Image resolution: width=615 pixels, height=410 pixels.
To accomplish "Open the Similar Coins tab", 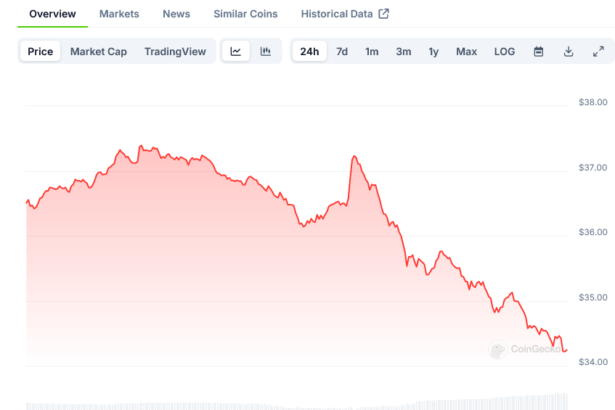I will click(x=245, y=14).
